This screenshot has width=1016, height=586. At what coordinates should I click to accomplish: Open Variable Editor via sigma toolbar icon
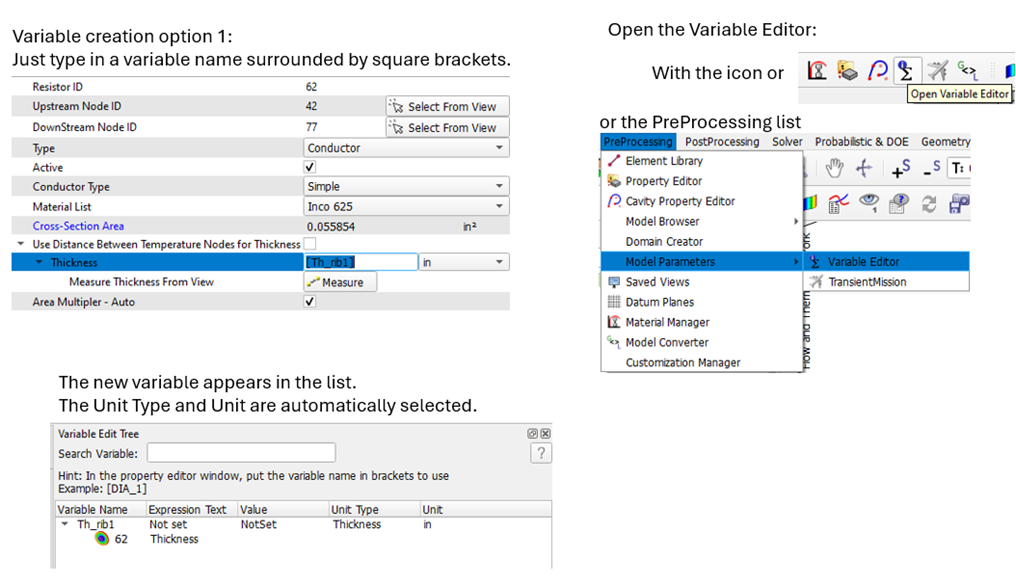click(x=906, y=70)
